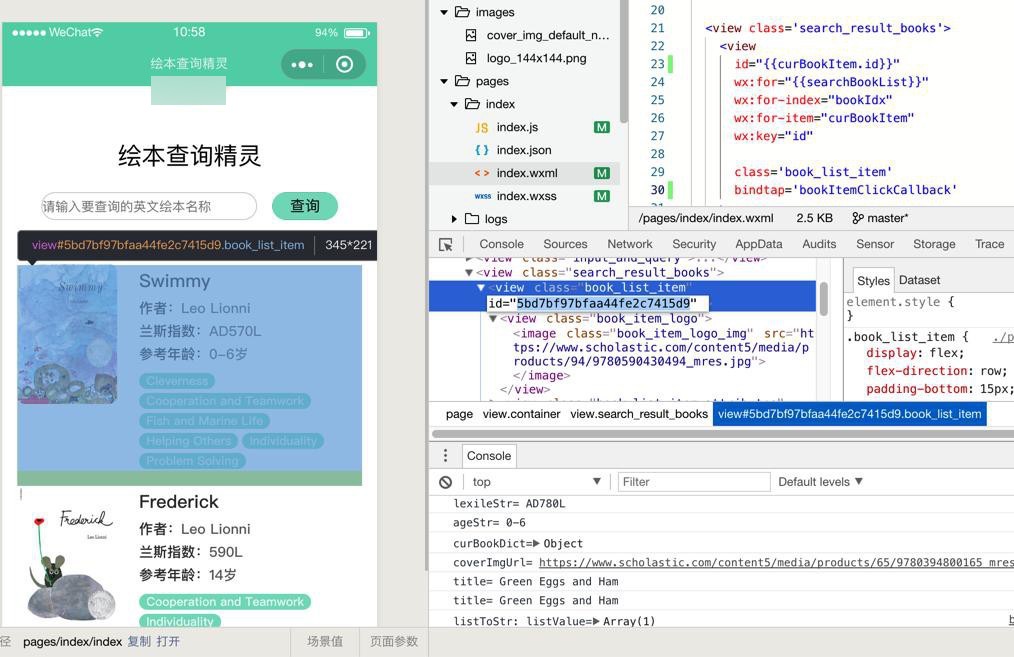The height and width of the screenshot is (657, 1014).
Task: Switch to the Console tab
Action: 501,244
